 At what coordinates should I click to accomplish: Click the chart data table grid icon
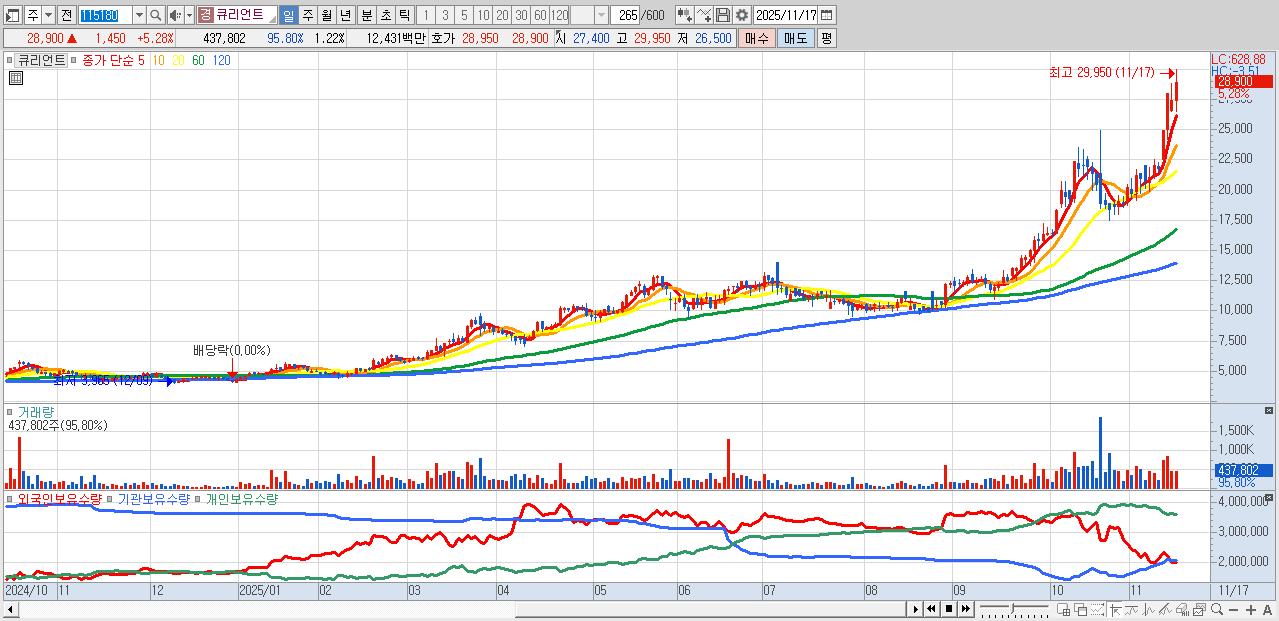[15, 78]
